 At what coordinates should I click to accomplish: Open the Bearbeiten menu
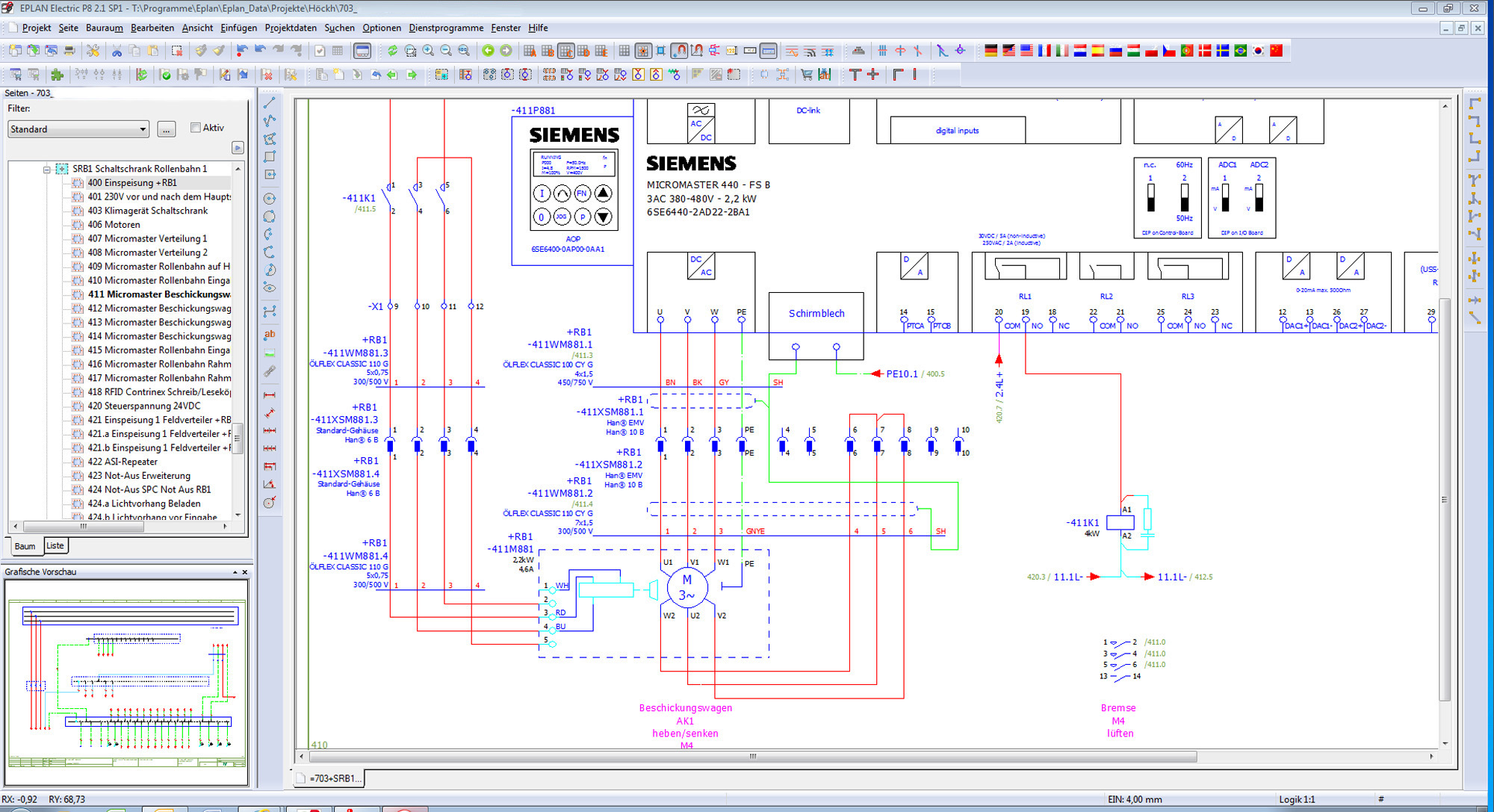pos(152,28)
